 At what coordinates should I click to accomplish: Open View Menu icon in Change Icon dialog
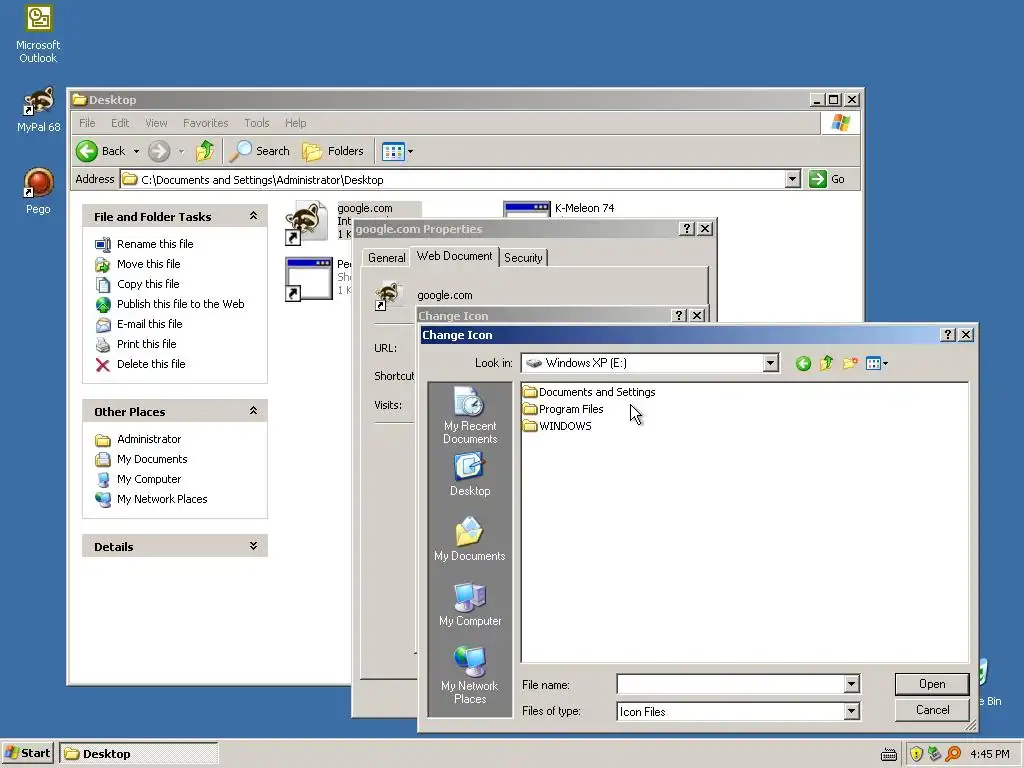[x=876, y=363]
